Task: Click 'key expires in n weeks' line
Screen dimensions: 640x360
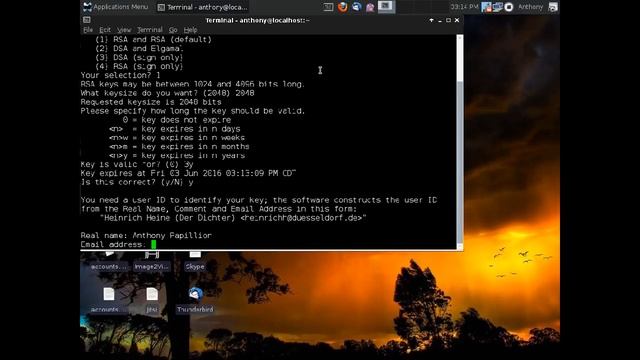Action: tap(177, 138)
